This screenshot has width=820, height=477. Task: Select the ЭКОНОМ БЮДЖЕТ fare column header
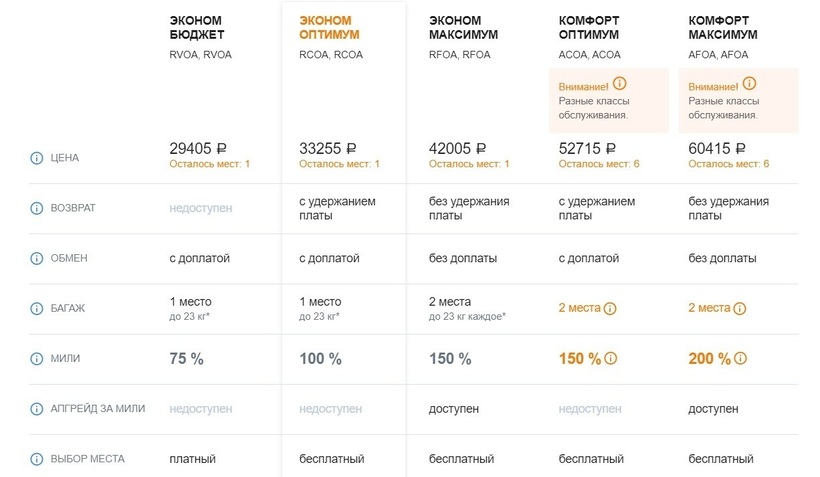[197, 27]
